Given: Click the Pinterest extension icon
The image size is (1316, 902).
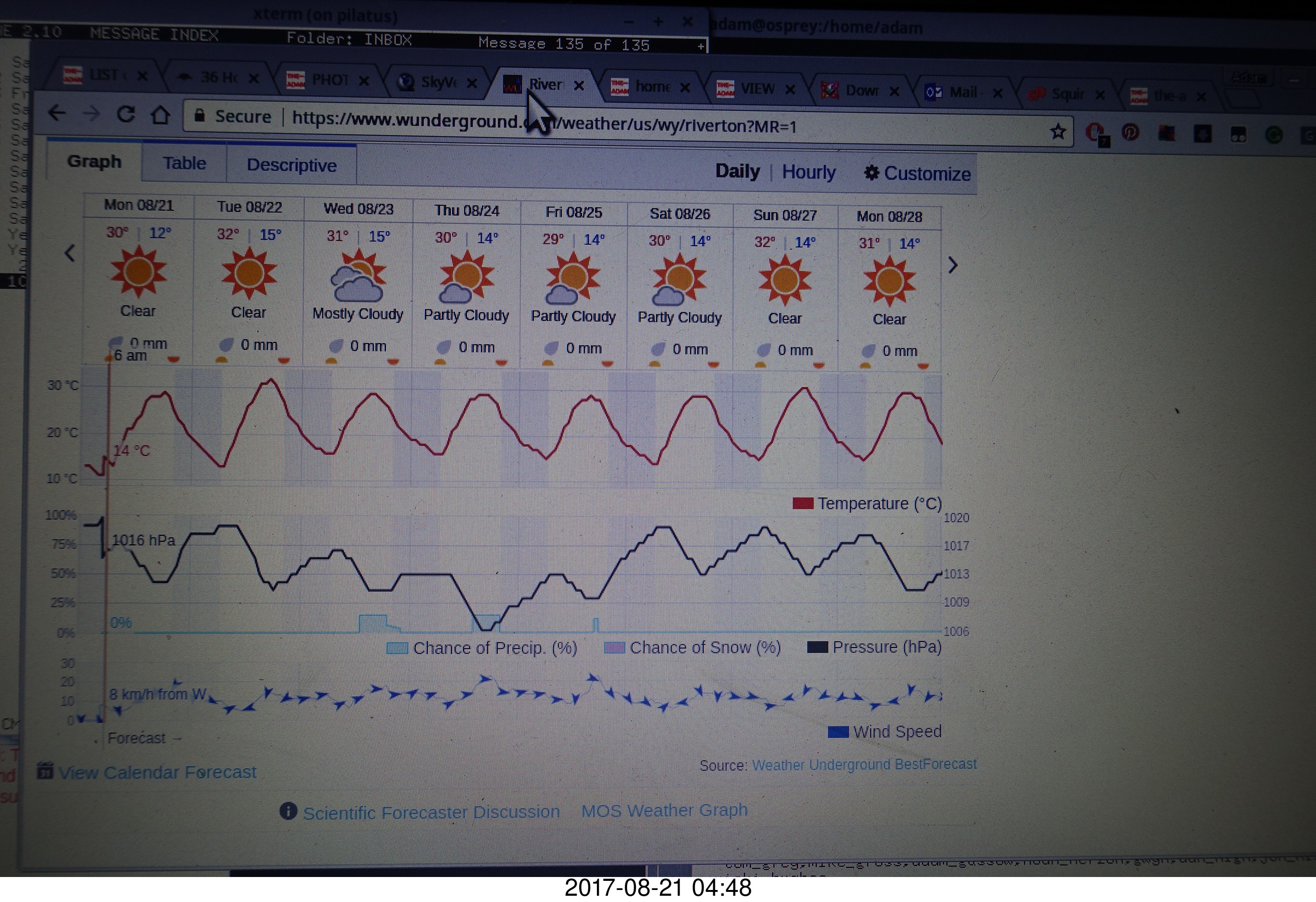Looking at the screenshot, I should 1130,132.
